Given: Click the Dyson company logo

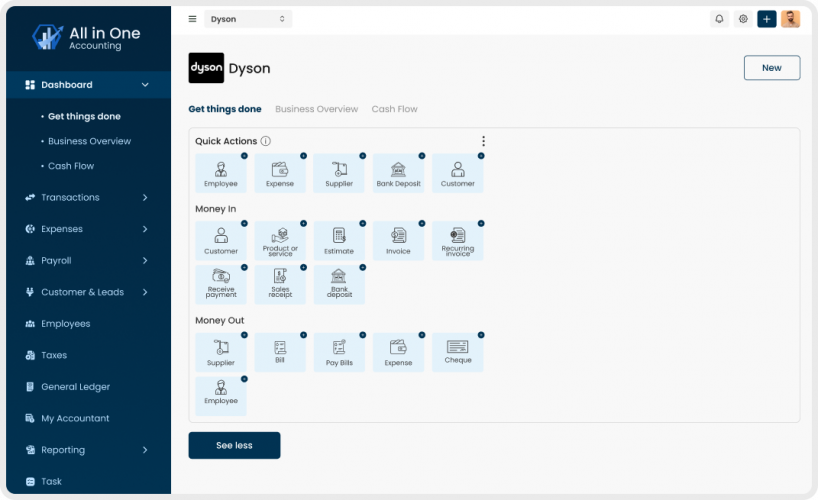Looking at the screenshot, I should click(206, 68).
